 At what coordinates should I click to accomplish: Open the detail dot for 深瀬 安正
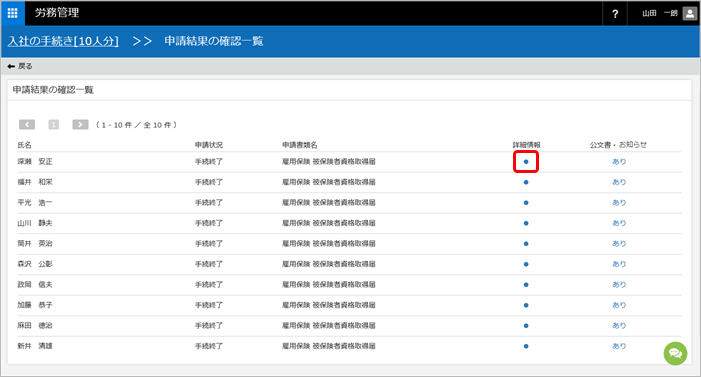coord(526,162)
